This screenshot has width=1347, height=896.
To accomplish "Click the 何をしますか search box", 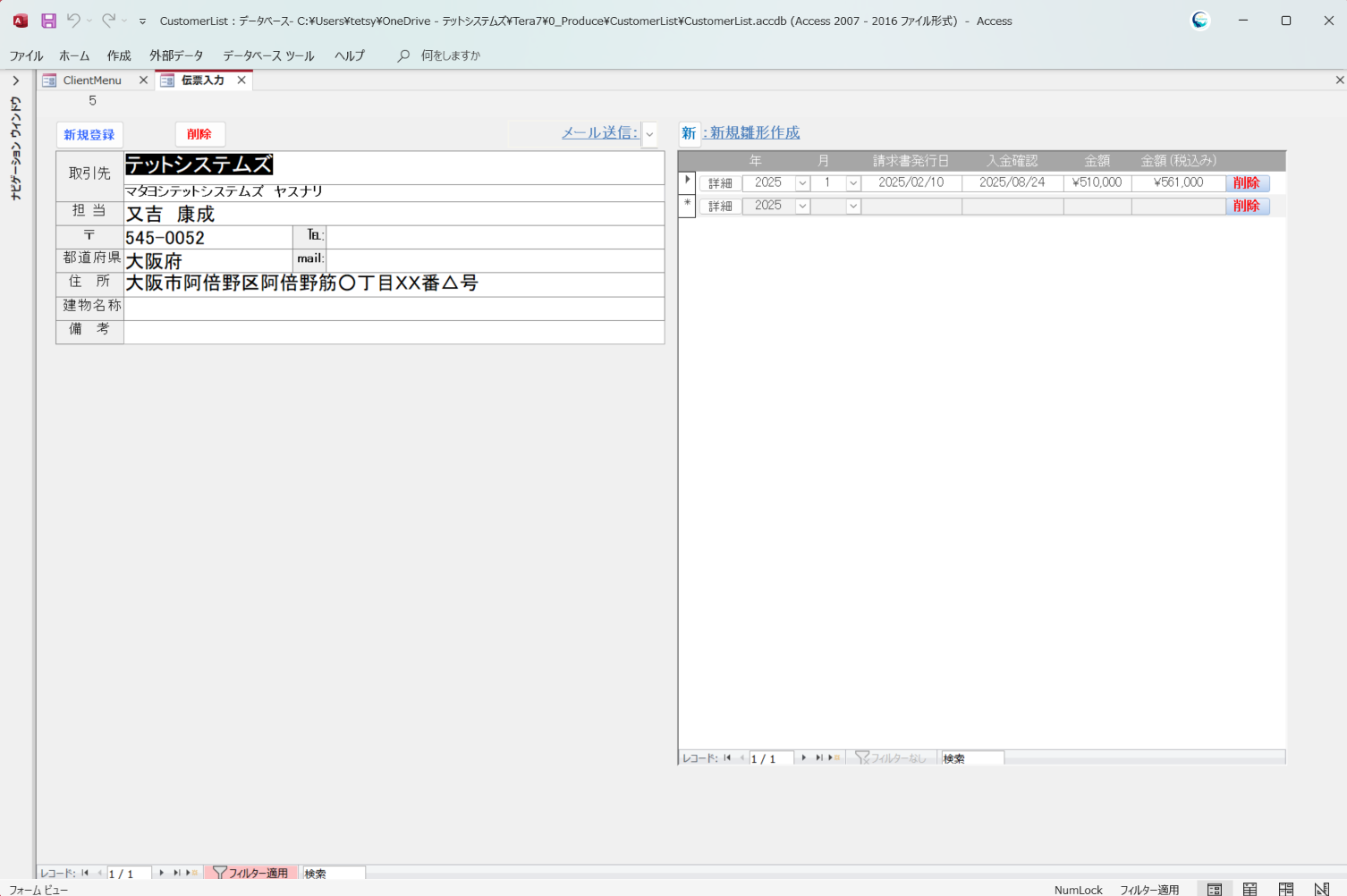I will (x=450, y=55).
